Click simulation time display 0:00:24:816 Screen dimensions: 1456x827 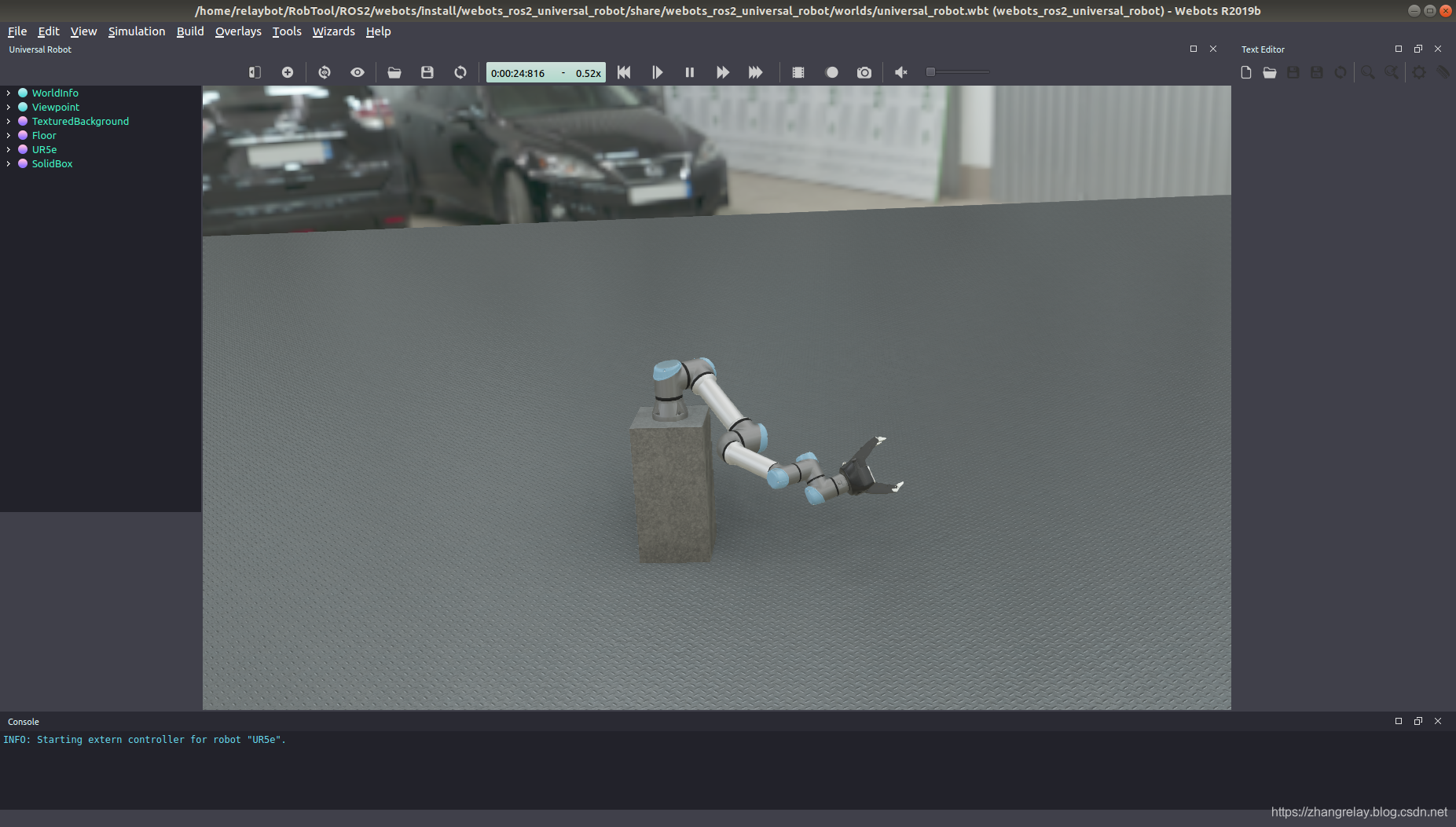518,73
